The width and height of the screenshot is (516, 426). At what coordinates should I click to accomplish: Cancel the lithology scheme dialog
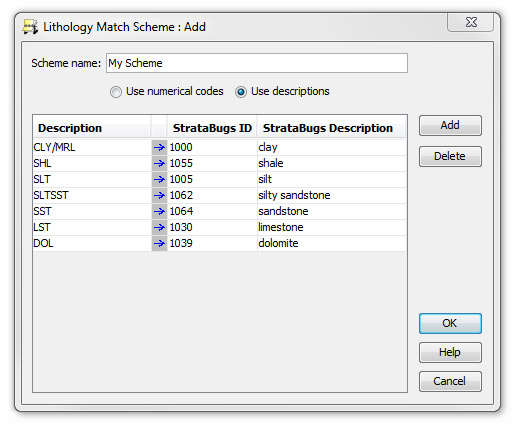[x=450, y=381]
